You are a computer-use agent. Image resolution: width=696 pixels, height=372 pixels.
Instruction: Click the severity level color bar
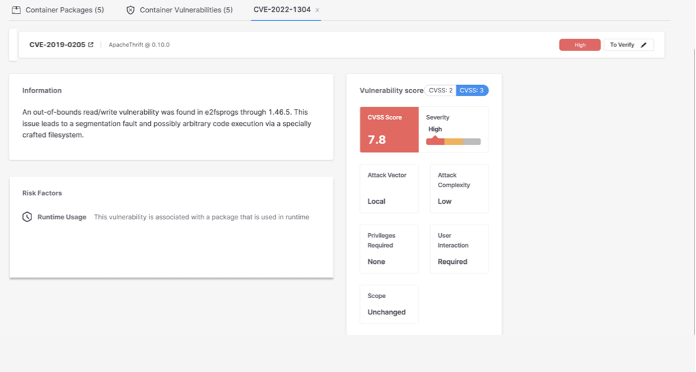[453, 142]
